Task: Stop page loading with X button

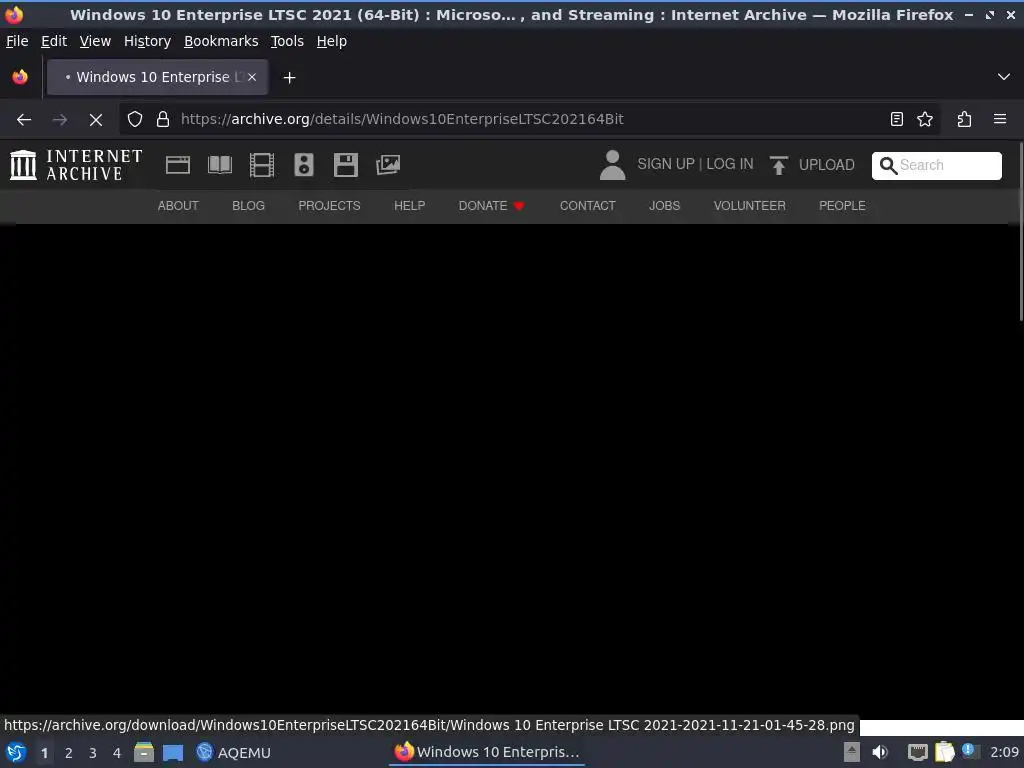Action: pos(95,120)
